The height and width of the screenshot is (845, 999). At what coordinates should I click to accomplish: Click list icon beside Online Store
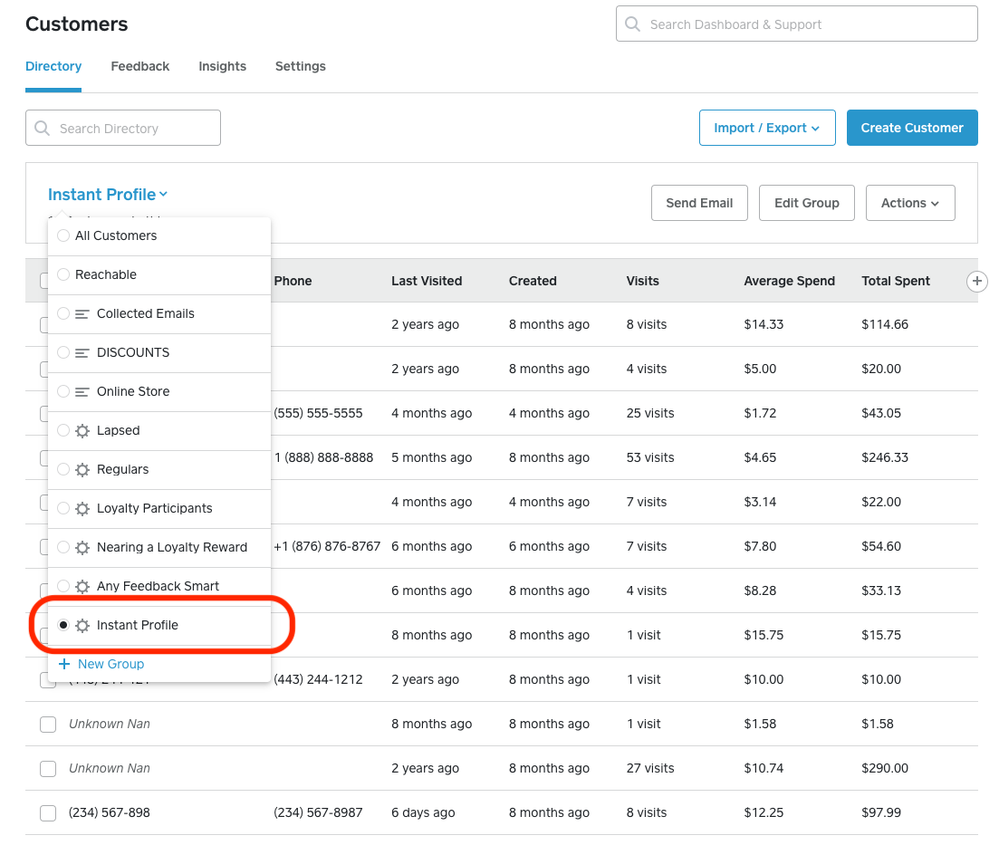[x=83, y=392]
